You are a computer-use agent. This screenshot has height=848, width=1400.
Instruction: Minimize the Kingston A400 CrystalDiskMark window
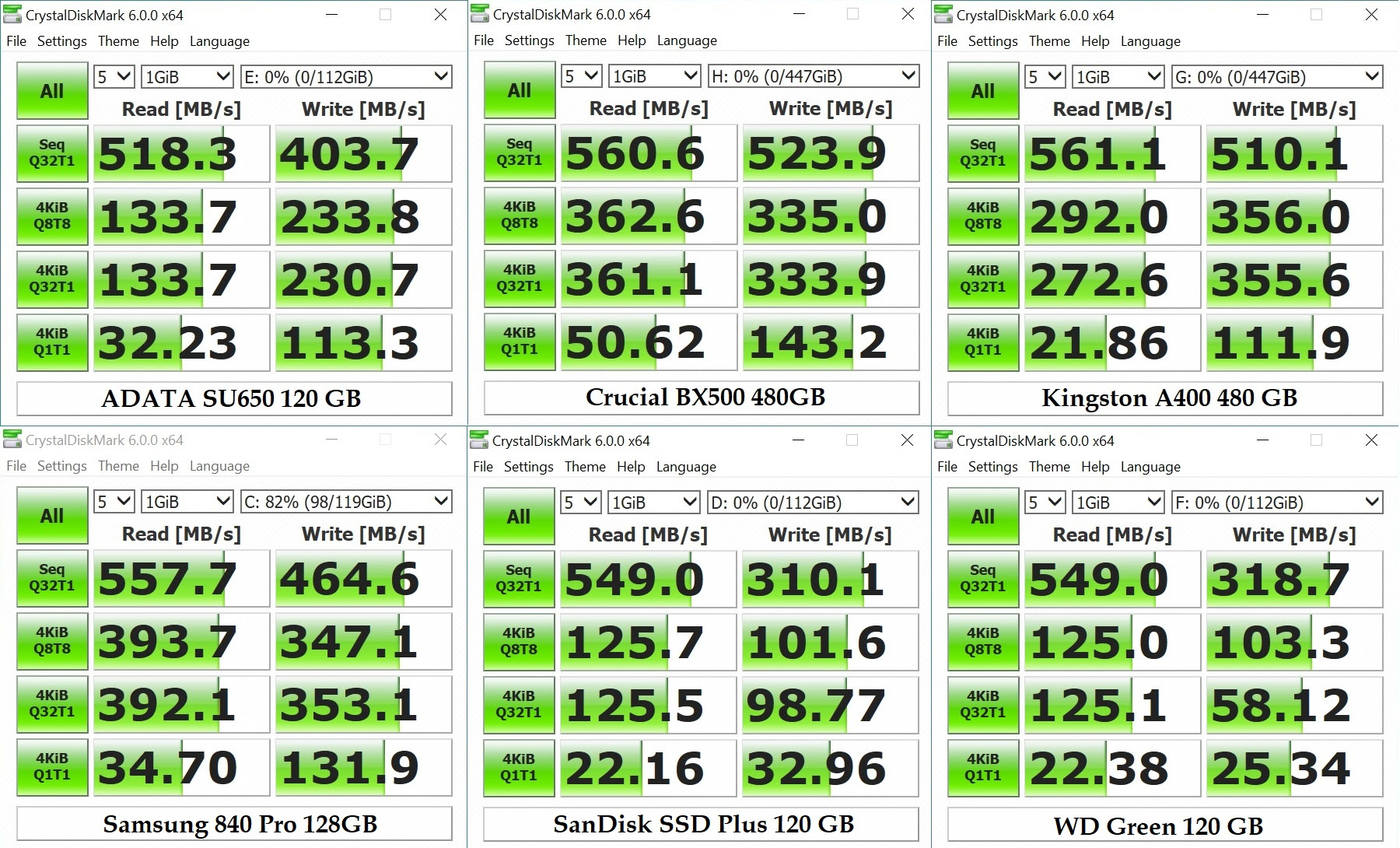click(x=1262, y=15)
